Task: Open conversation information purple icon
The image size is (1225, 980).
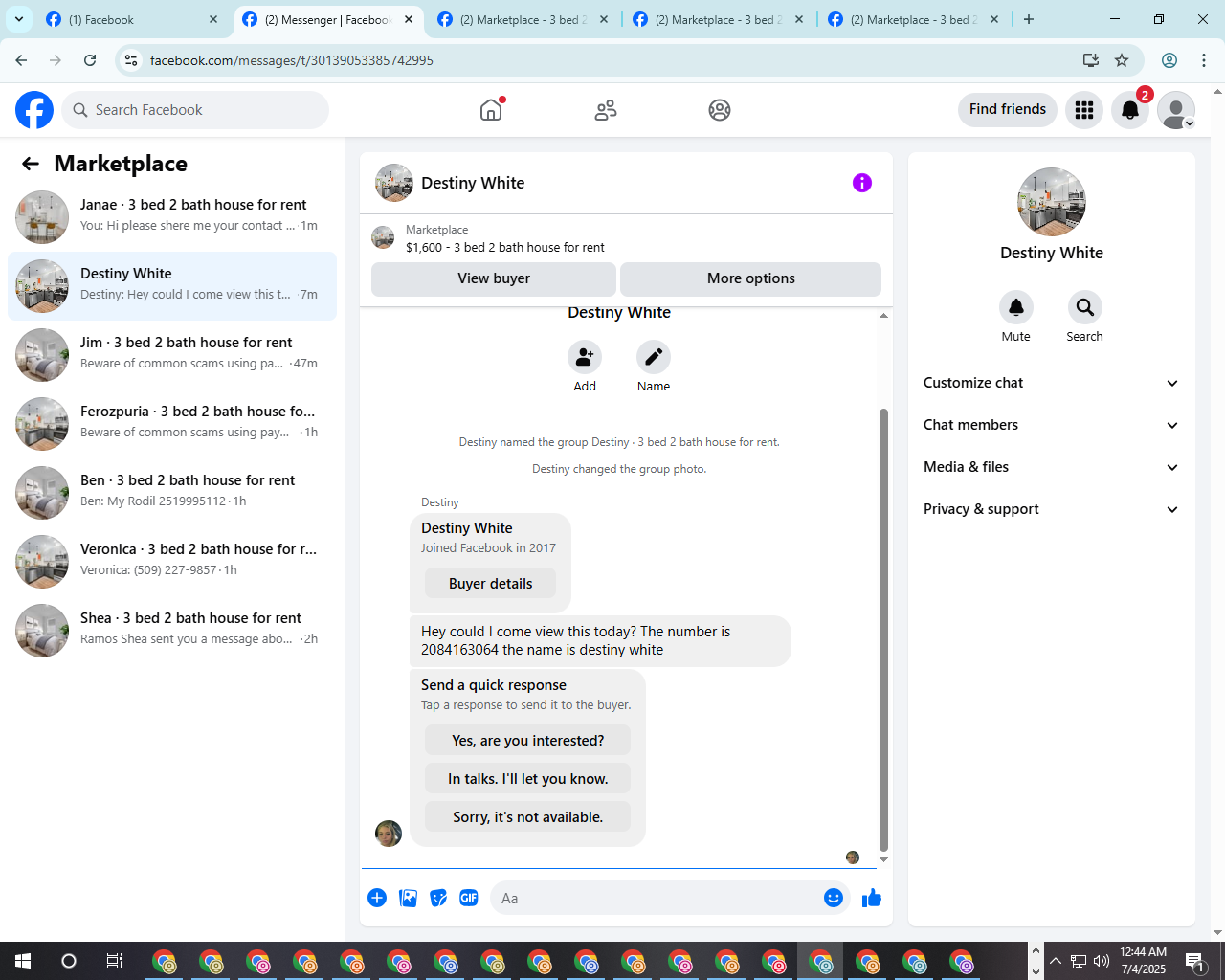Action: click(x=862, y=183)
